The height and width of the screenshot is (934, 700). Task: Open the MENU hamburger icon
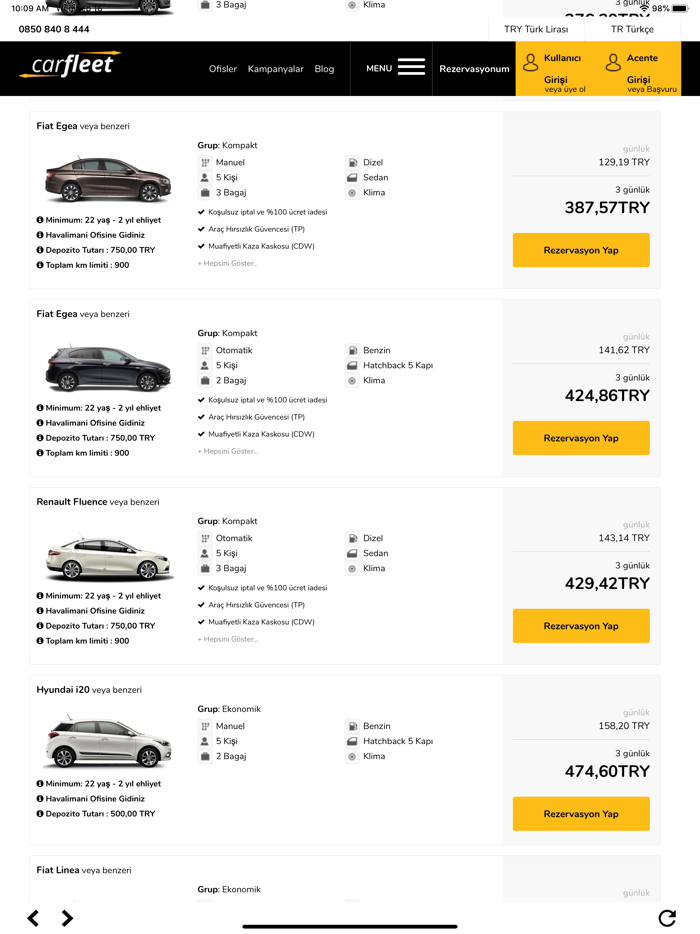(x=410, y=64)
